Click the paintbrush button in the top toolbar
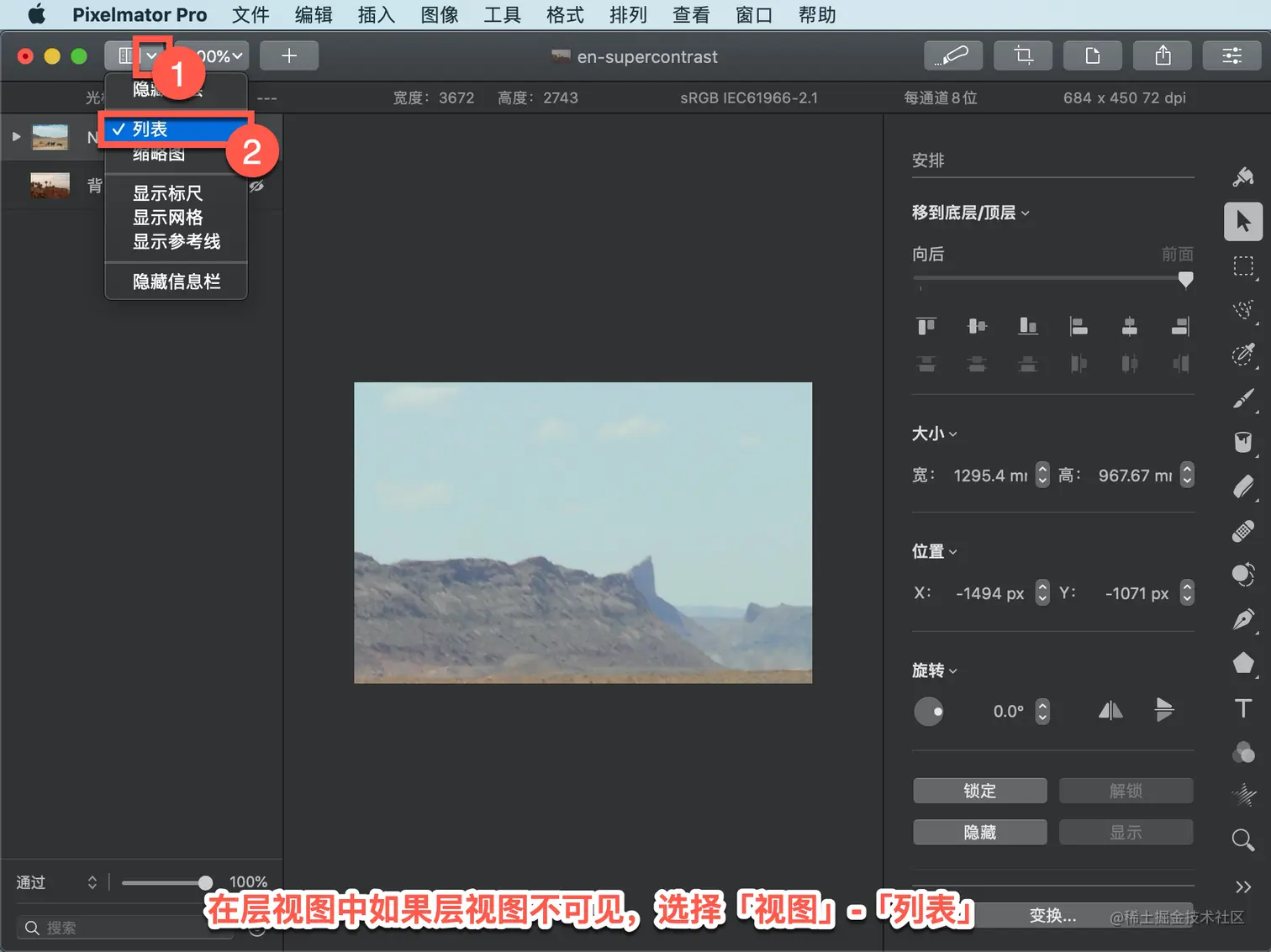Viewport: 1271px width, 952px height. pyautogui.click(x=953, y=55)
